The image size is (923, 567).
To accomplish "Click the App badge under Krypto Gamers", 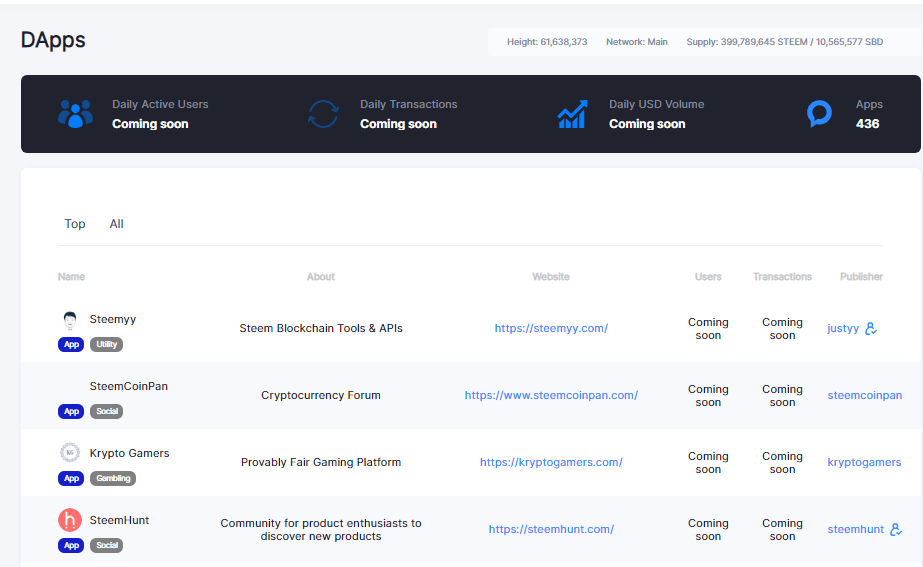I will pyautogui.click(x=71, y=479).
